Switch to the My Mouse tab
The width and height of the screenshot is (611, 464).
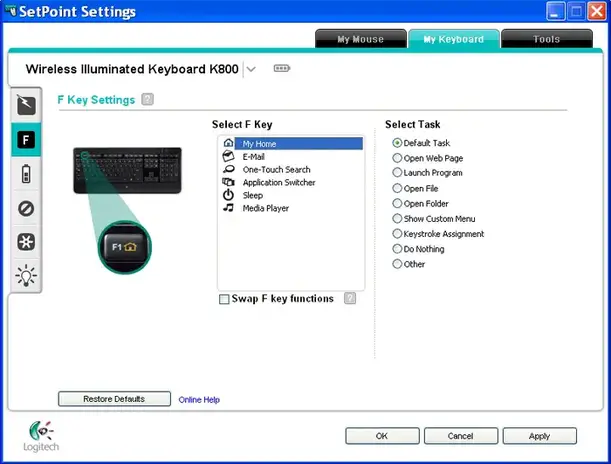[360, 39]
